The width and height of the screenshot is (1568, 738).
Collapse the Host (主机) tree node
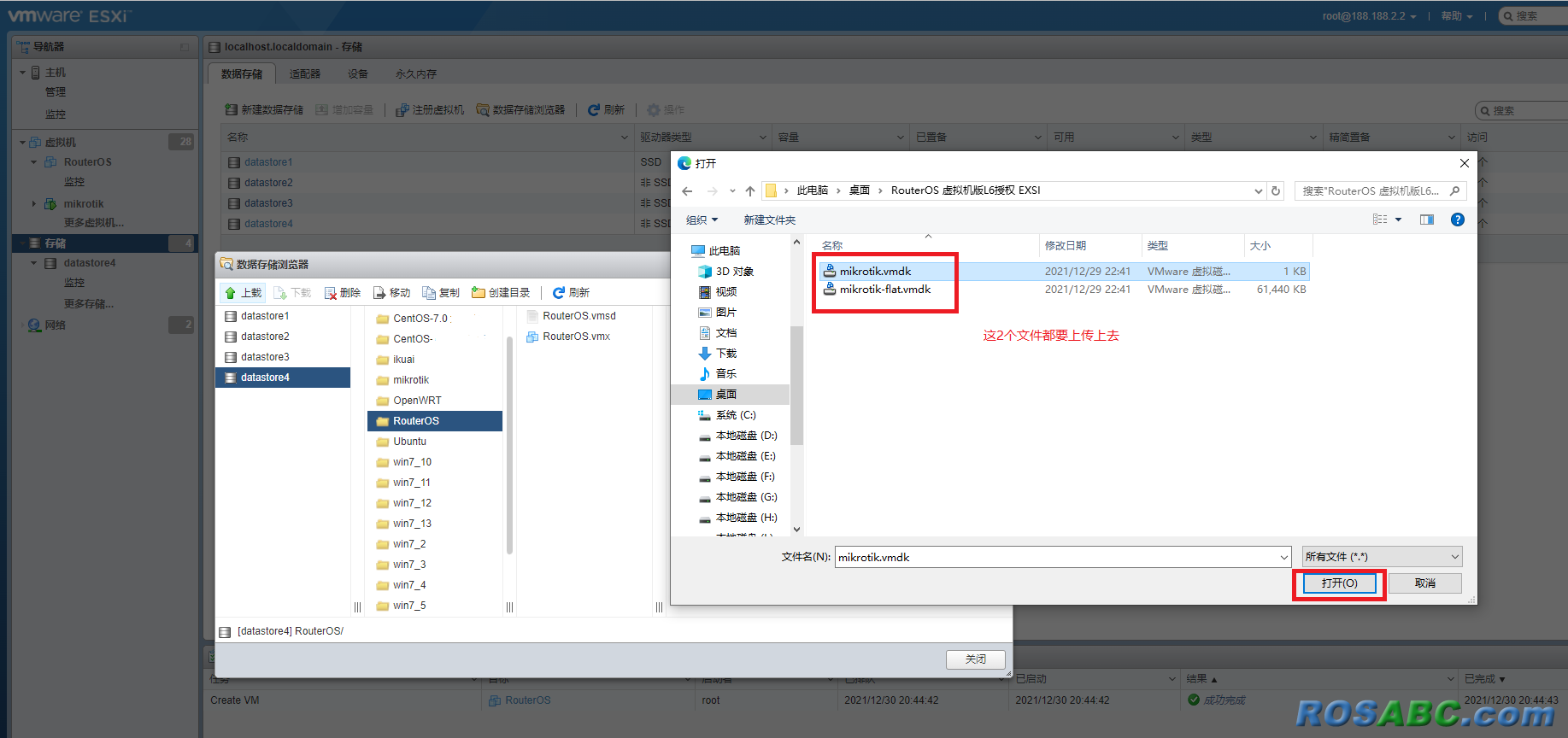tap(23, 73)
